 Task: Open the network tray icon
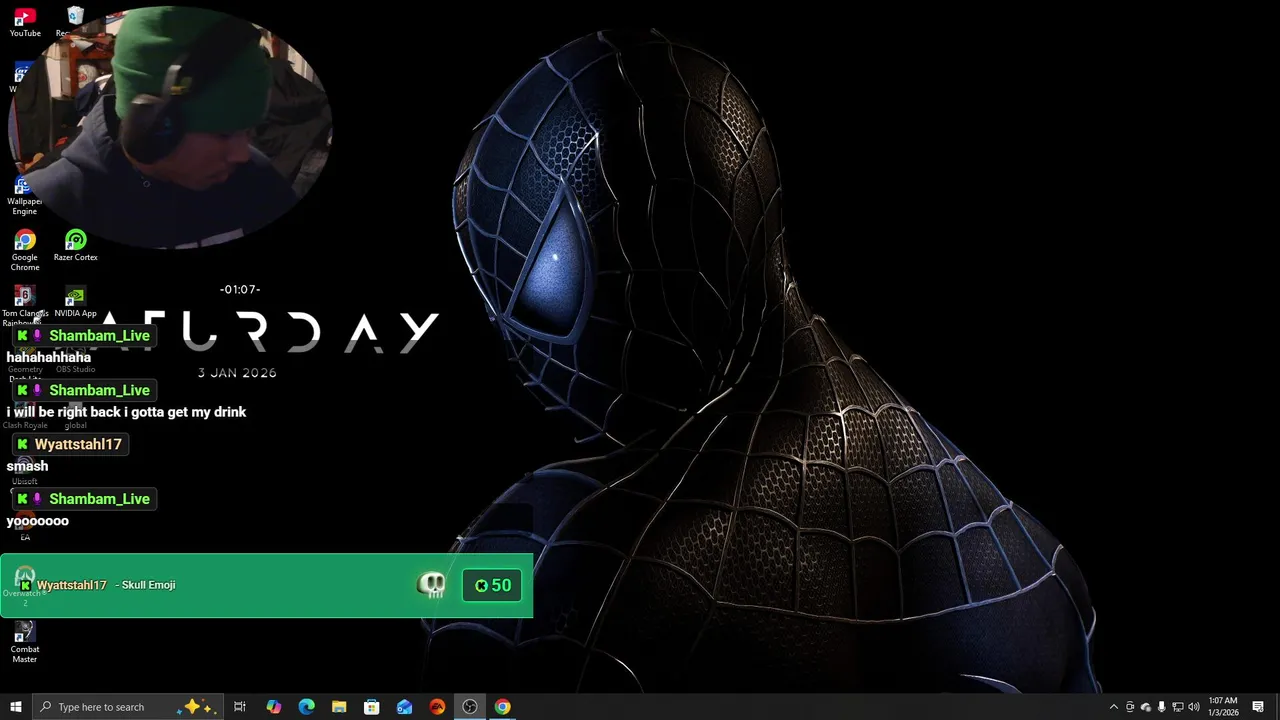[1178, 707]
